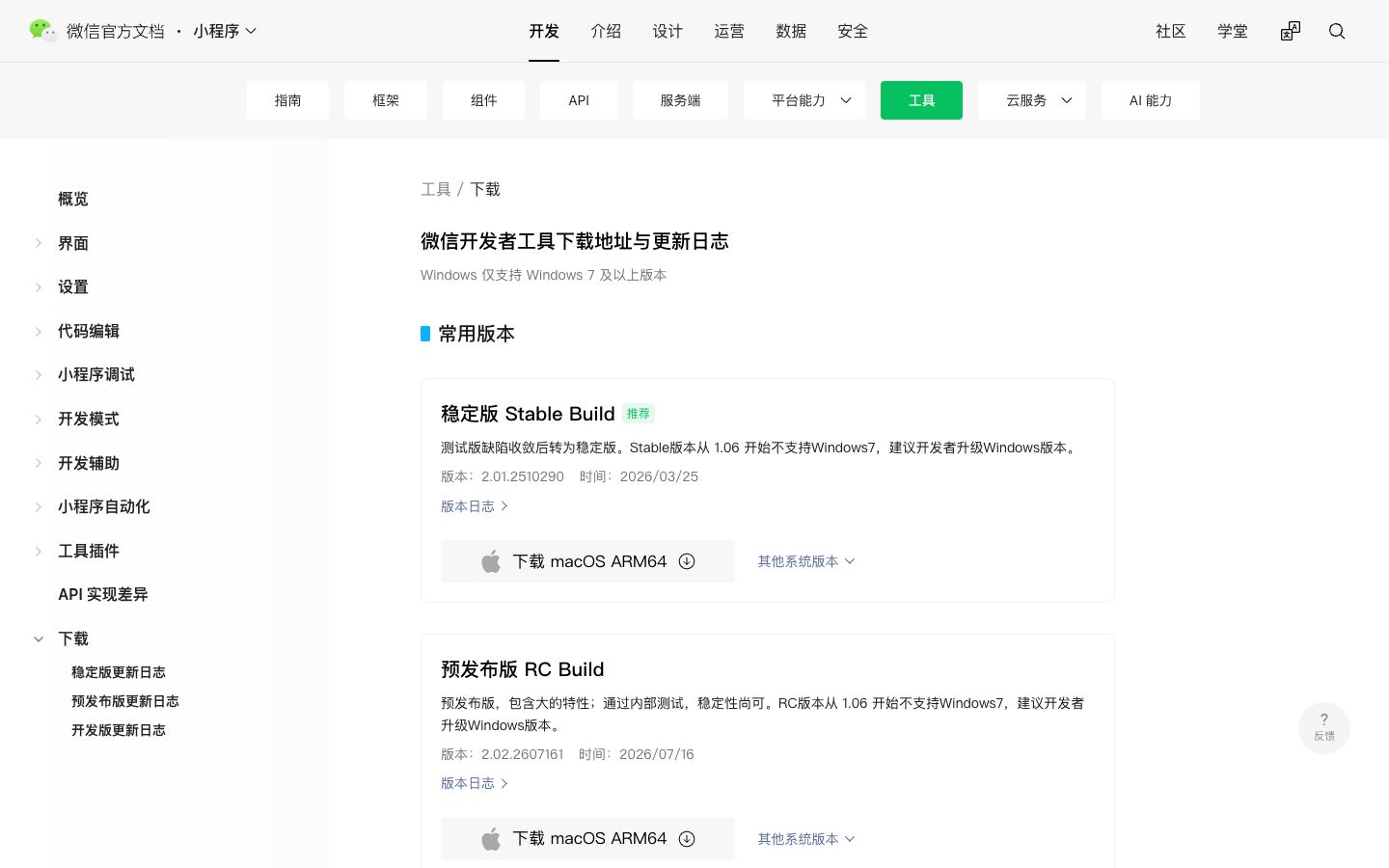
Task: Click the feedback question-mark button
Action: (1324, 727)
